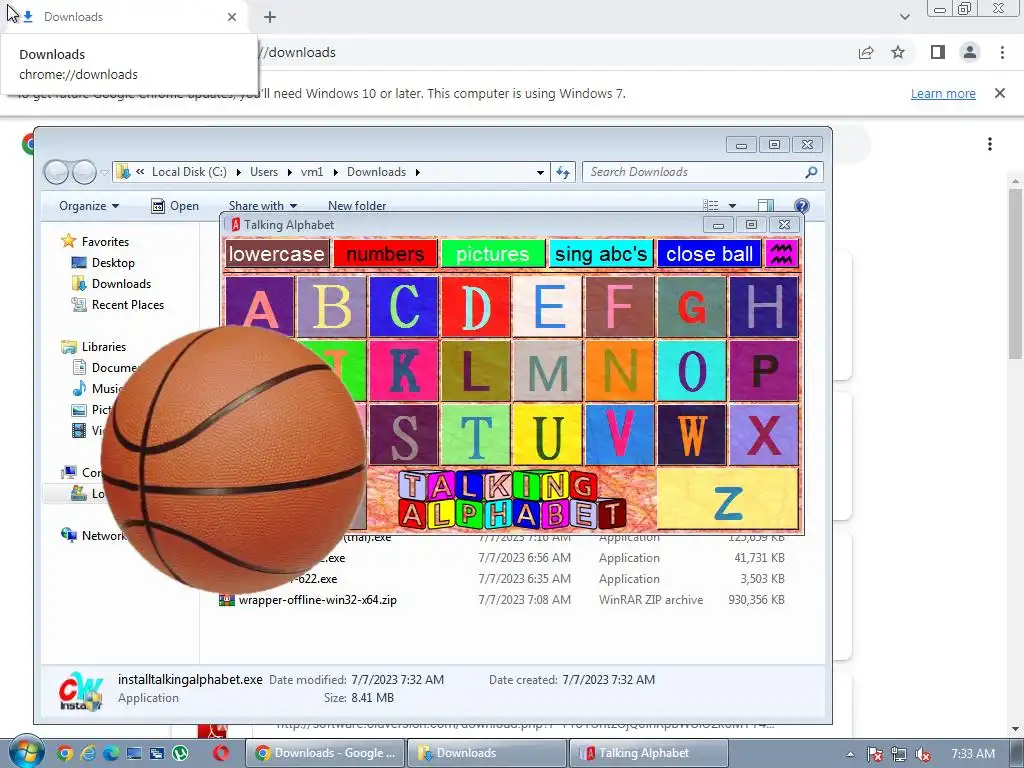Image resolution: width=1024 pixels, height=768 pixels.
Task: Click the letter H tile
Action: click(x=764, y=306)
